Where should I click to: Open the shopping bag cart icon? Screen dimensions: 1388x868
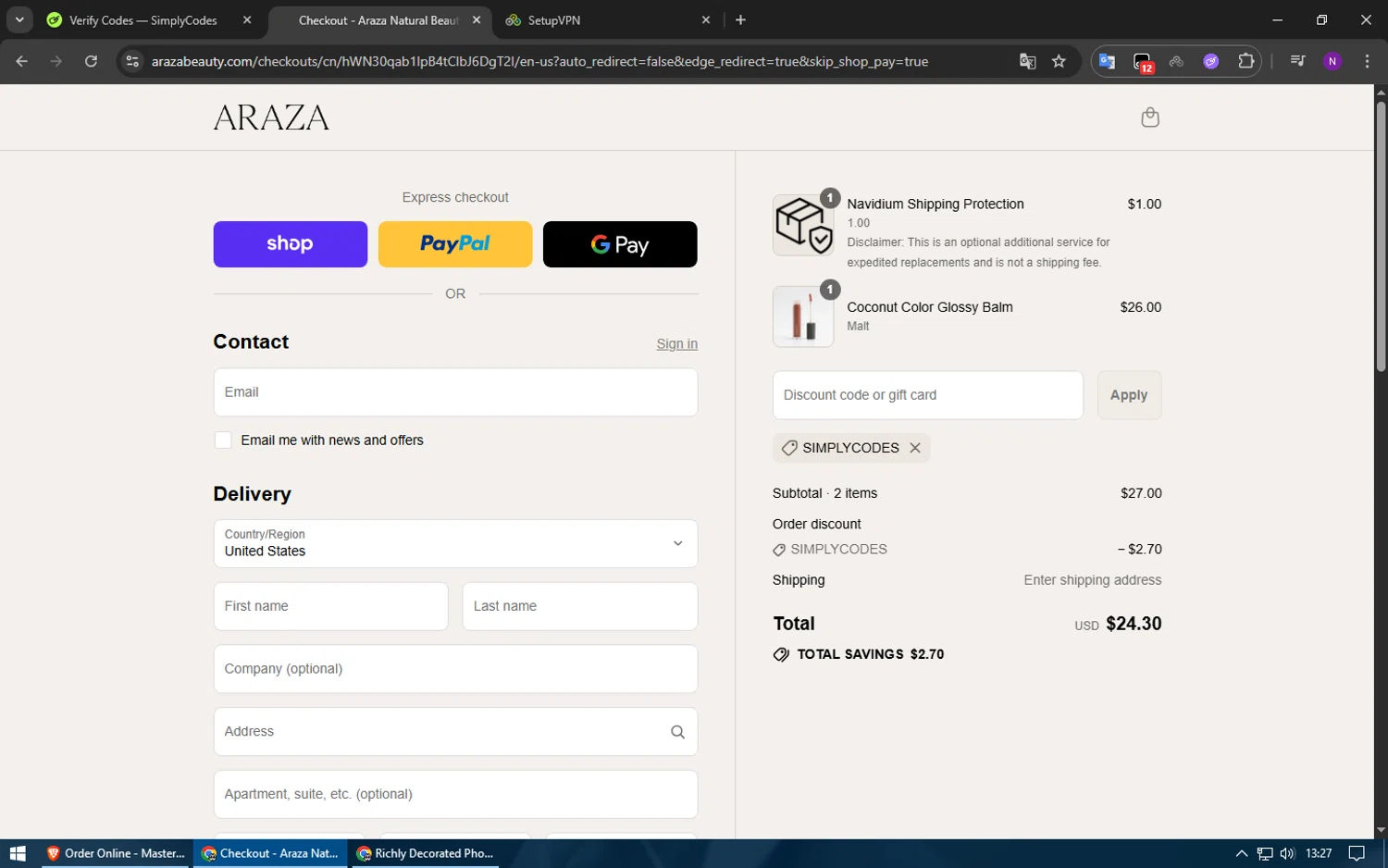1149,118
